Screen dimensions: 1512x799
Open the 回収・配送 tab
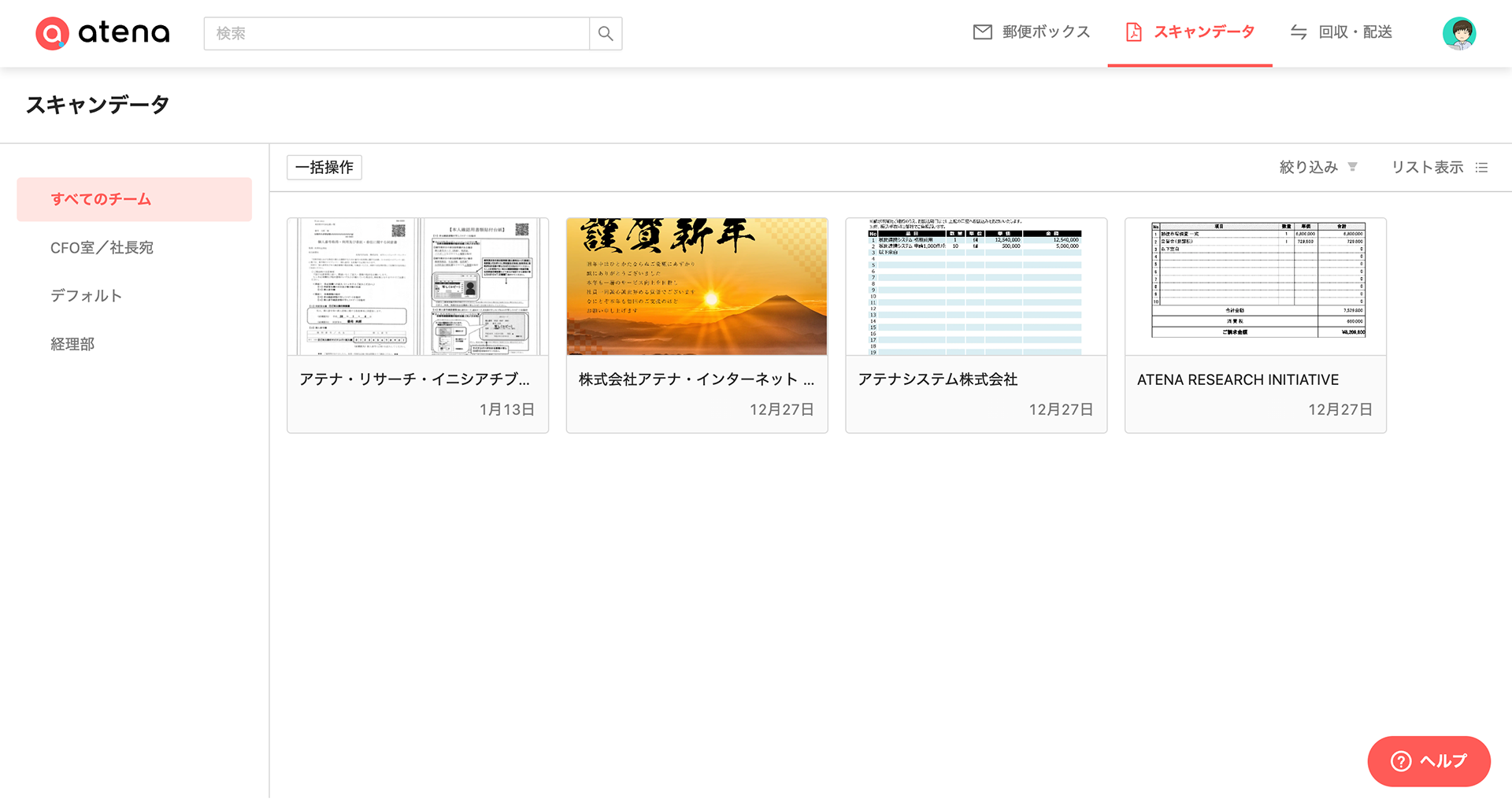(x=1341, y=32)
